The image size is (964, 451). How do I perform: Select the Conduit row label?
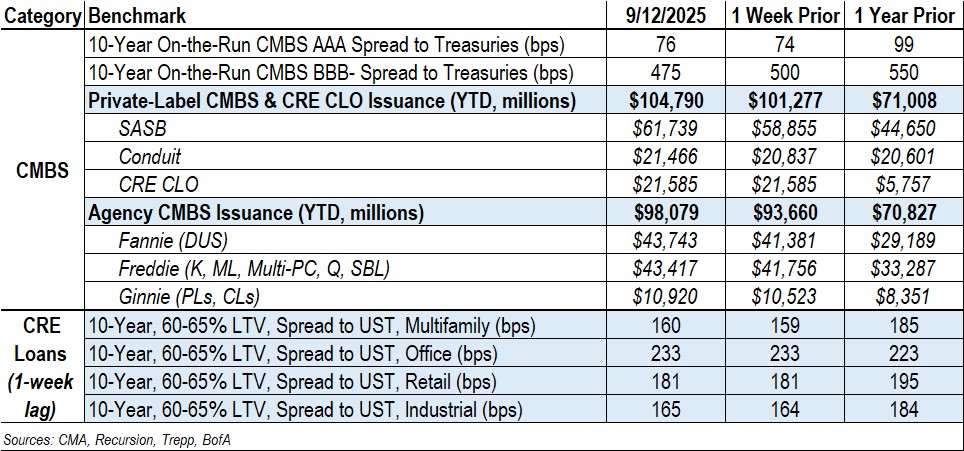click(149, 157)
